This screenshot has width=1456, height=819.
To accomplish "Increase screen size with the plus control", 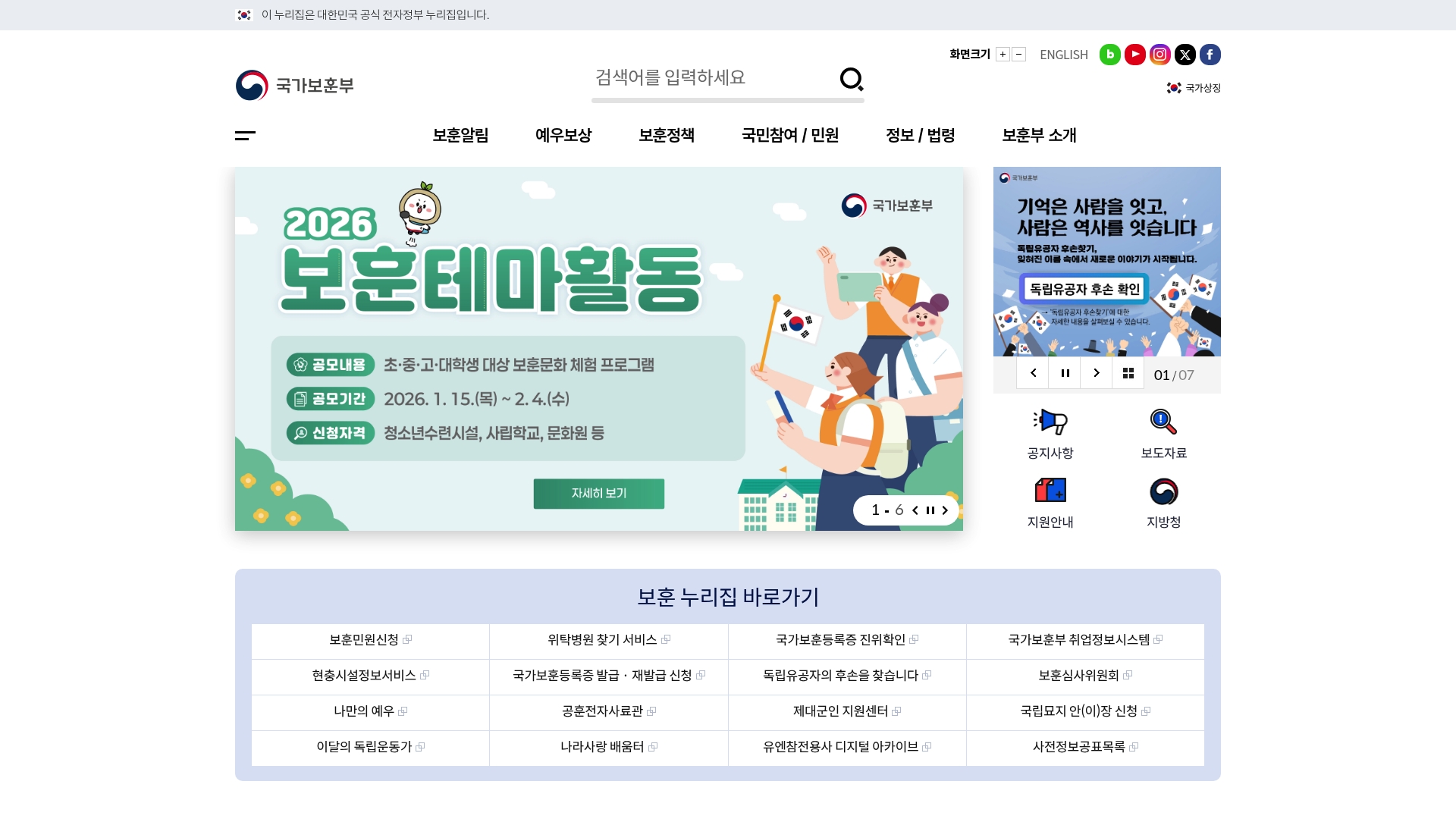I will 1003,54.
